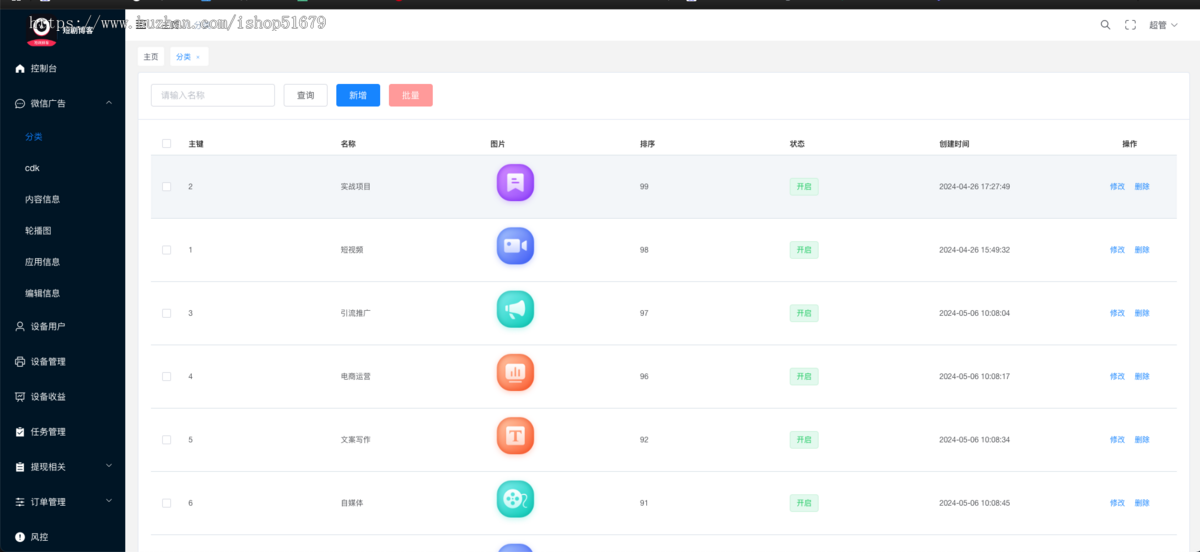1200x552 pixels.
Task: Click the 2024-04-26 17:27:49 timestamp cell
Action: [974, 187]
